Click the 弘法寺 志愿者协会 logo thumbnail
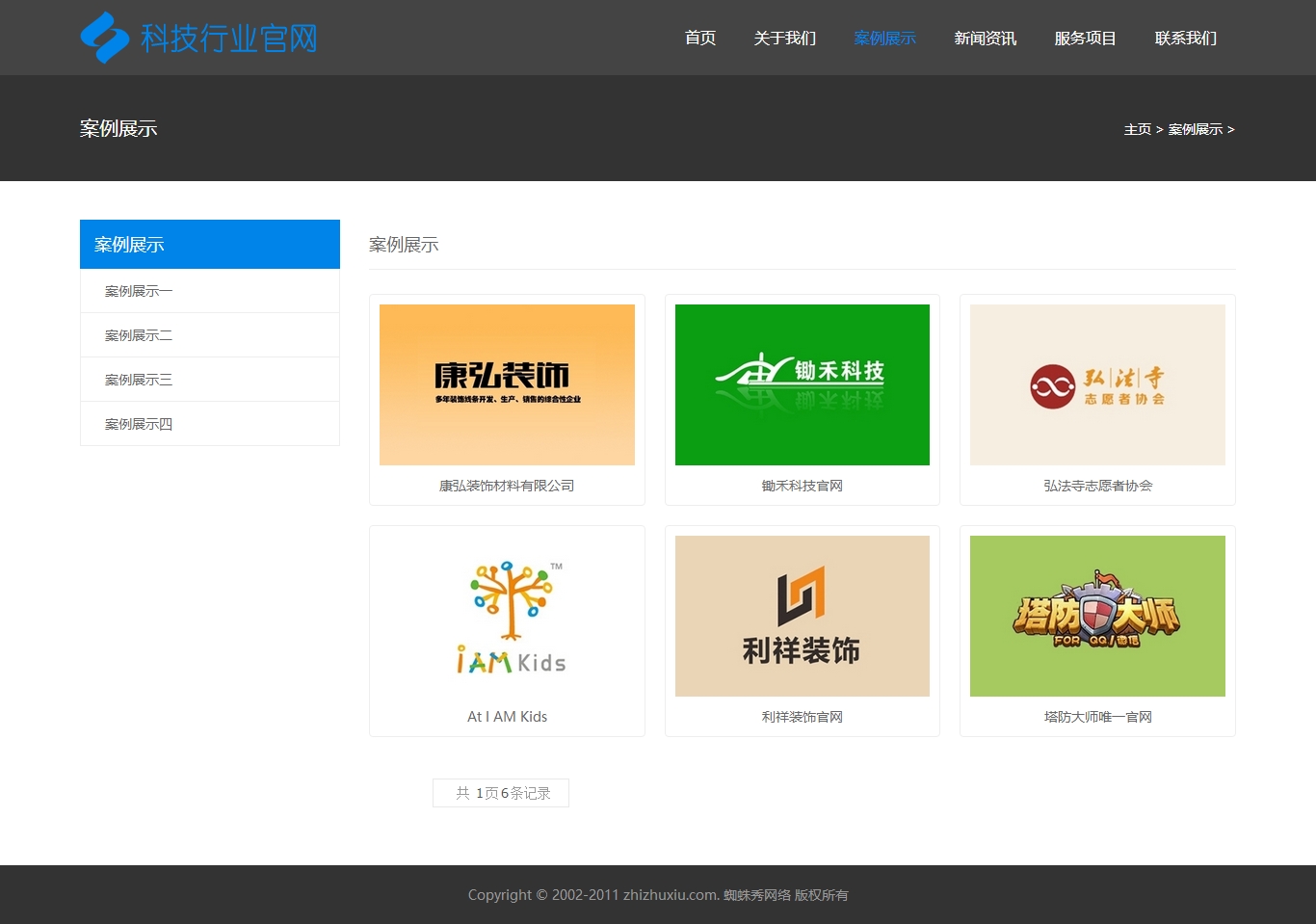Screen dimensions: 1316x924 pyautogui.click(x=1097, y=384)
